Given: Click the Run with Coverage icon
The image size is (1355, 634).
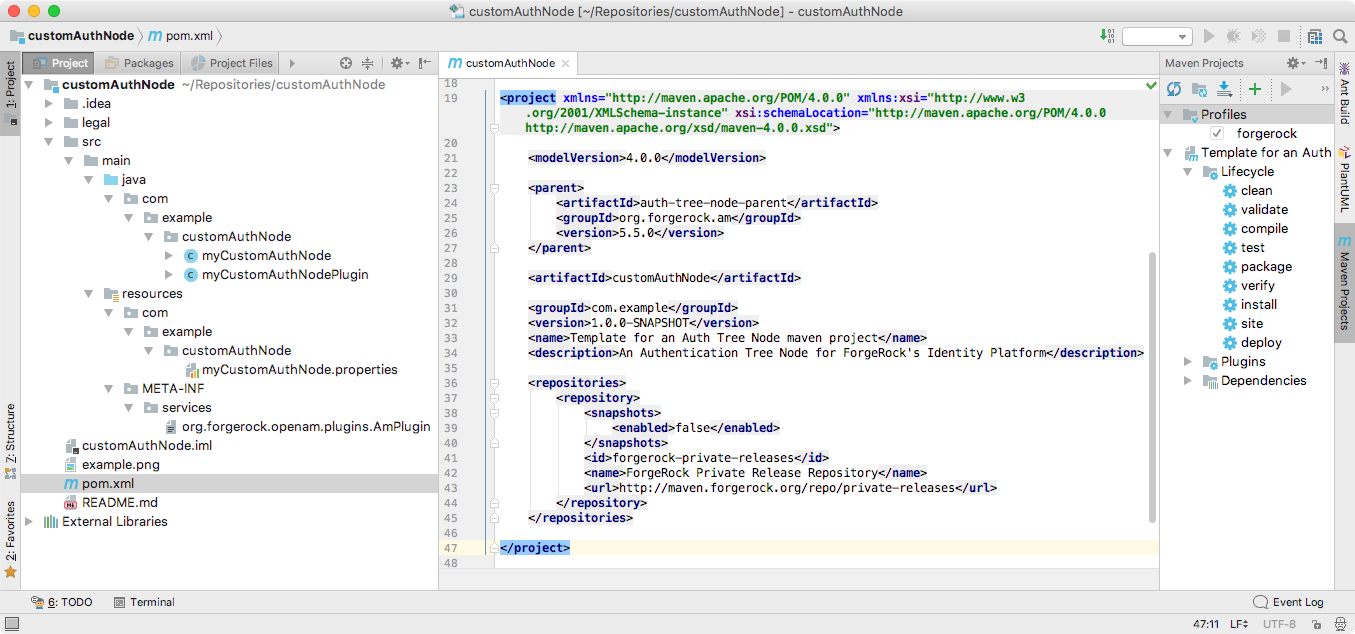Looking at the screenshot, I should point(1259,36).
